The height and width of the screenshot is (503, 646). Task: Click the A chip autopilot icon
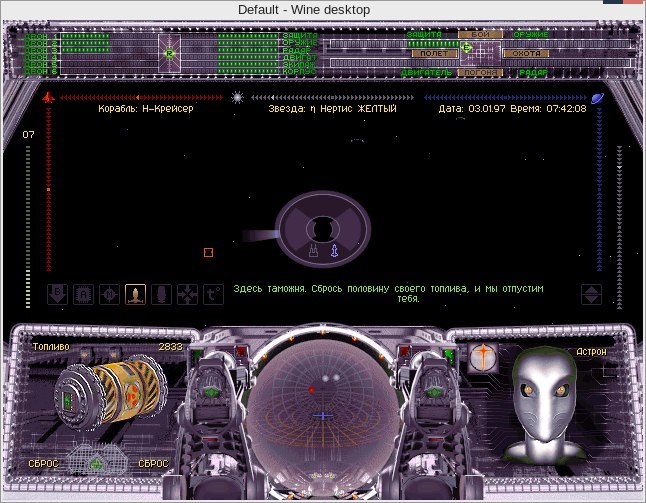click(x=83, y=294)
